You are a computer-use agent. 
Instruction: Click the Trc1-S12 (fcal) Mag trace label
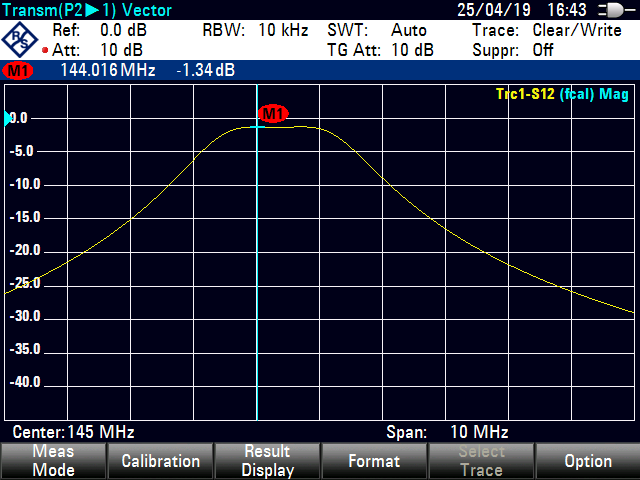tap(561, 94)
